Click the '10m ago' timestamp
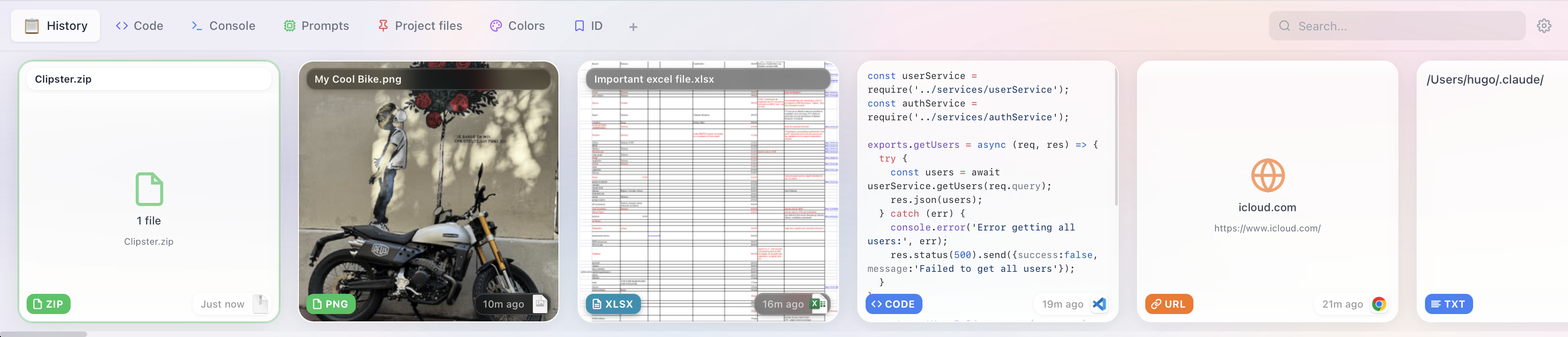The height and width of the screenshot is (337, 1568). [503, 304]
